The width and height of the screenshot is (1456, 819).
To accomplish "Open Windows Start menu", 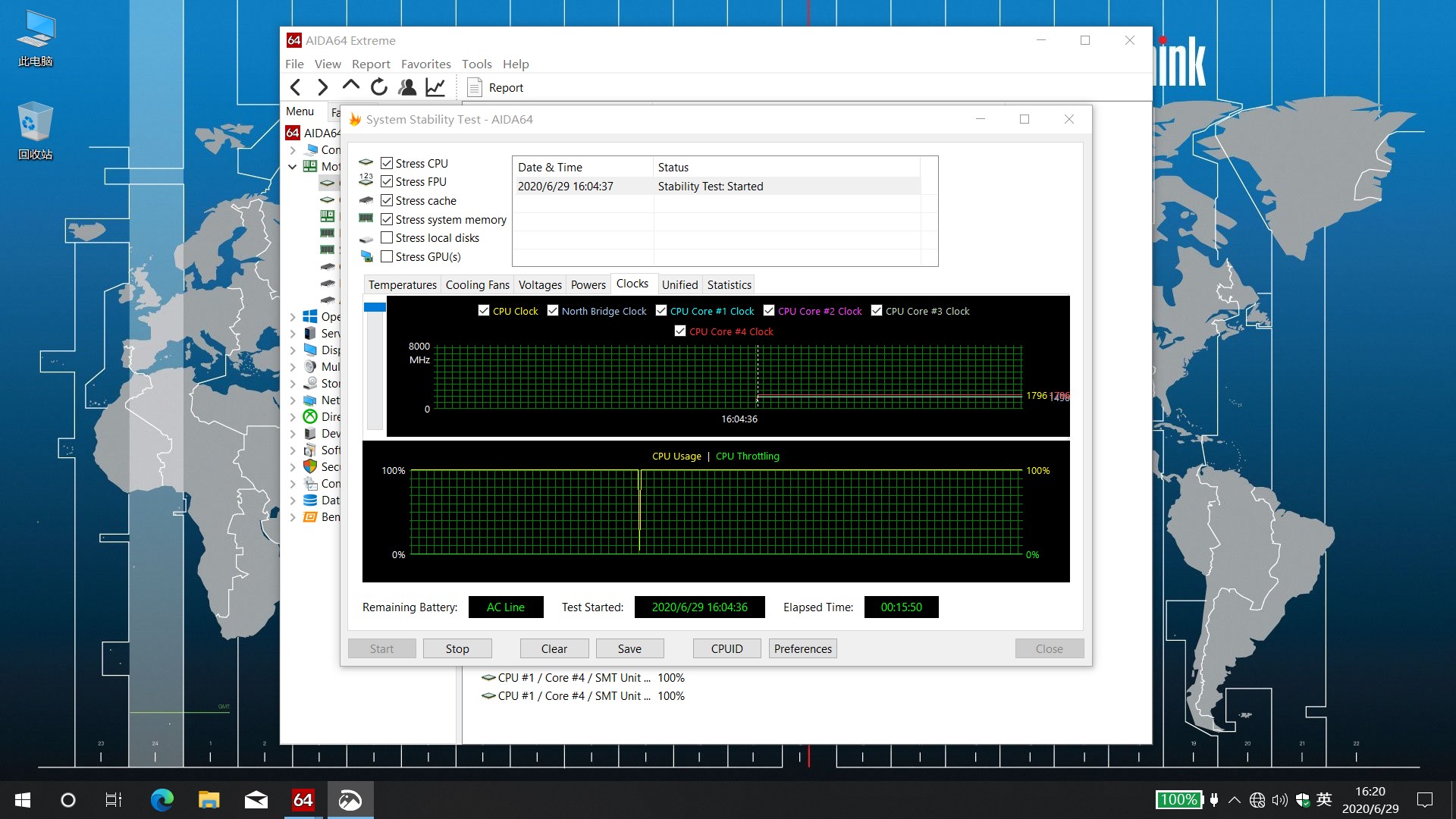I will tap(23, 800).
